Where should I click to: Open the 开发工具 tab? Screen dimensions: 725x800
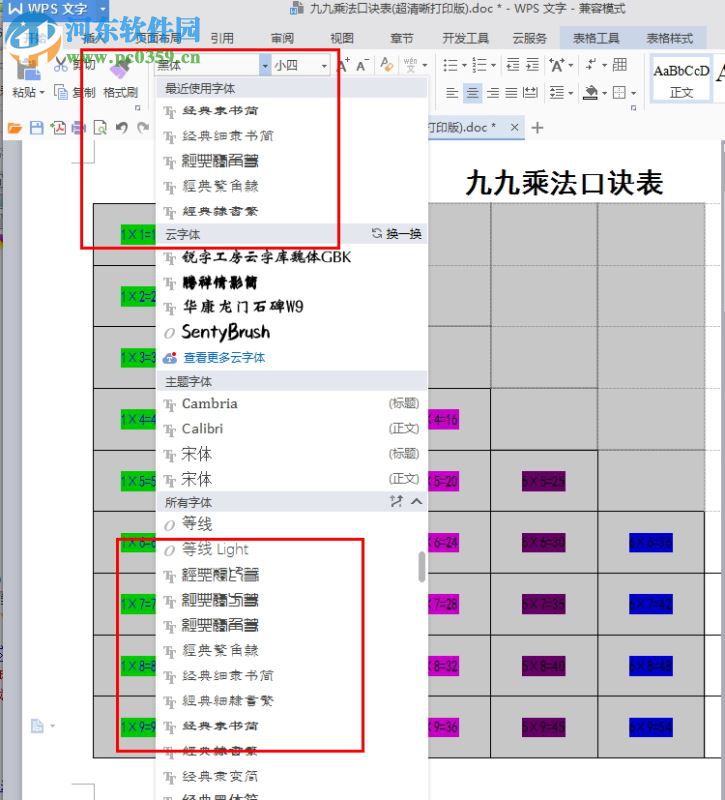(465, 38)
